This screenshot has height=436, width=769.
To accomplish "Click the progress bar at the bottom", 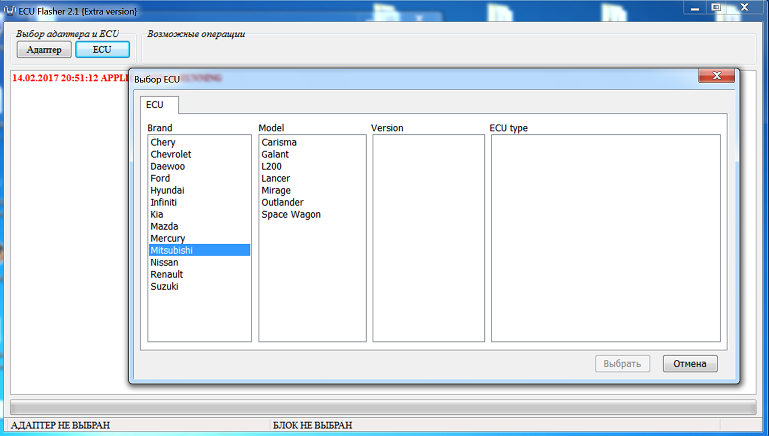I will [383, 407].
